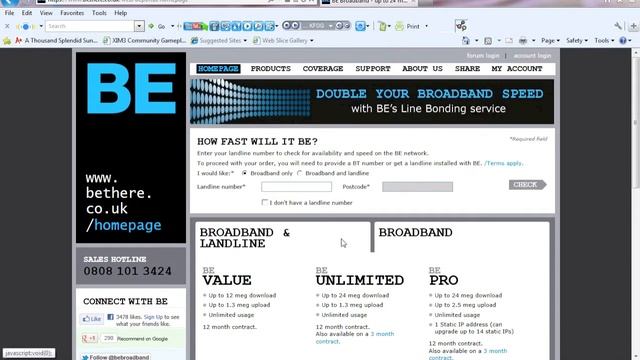
Task: Open the SUPPORT nav item
Action: (373, 69)
